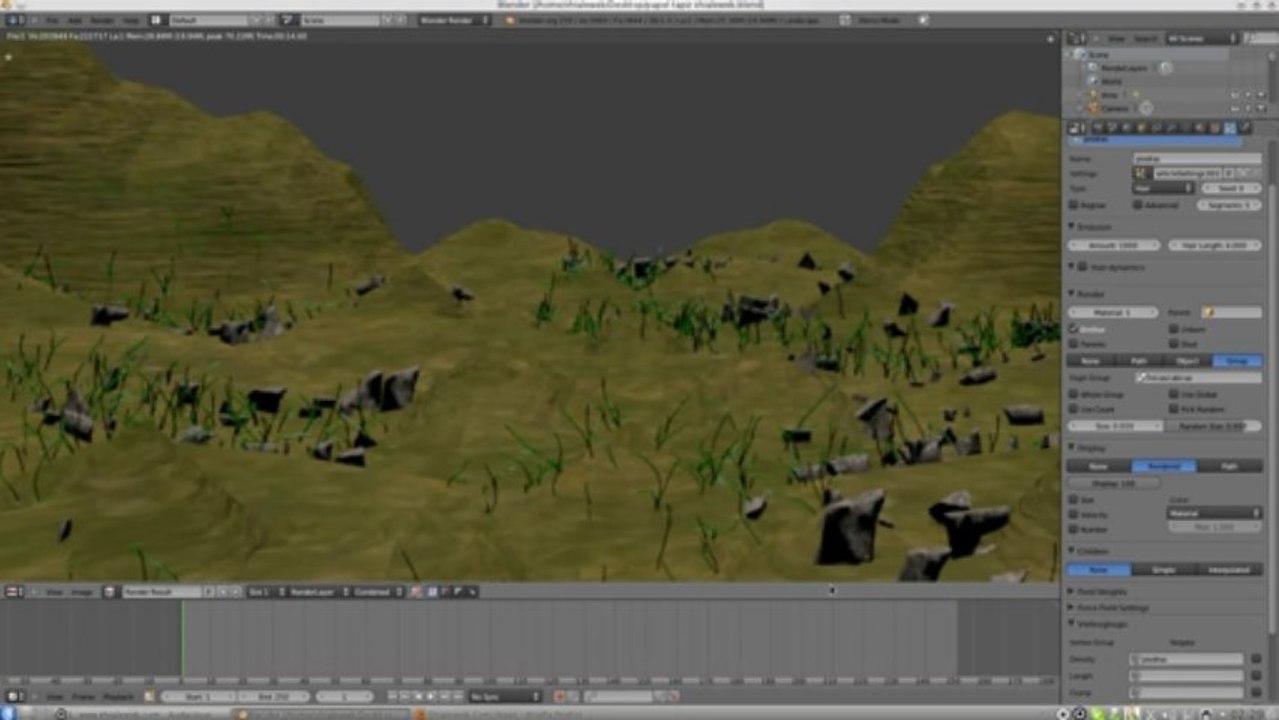The image size is (1279, 720).
Task: Select the Path render type button
Action: [1140, 360]
